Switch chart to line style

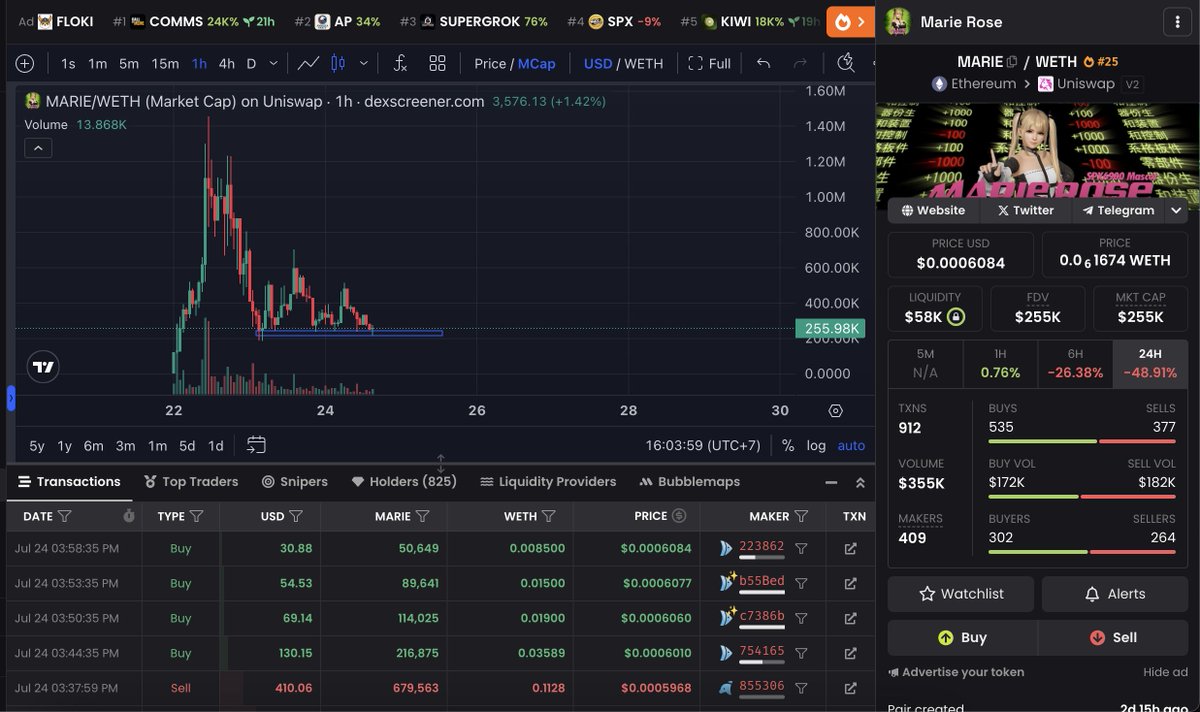309,63
